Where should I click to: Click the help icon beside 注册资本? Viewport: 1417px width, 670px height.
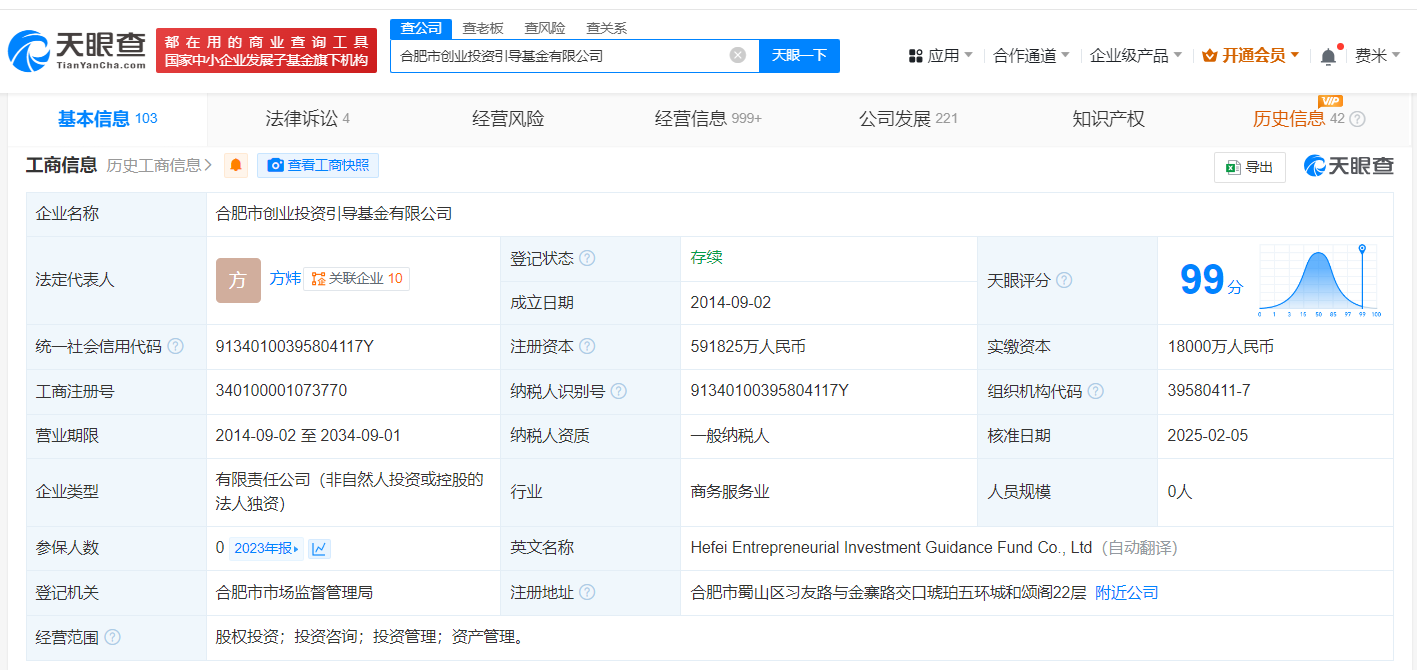click(x=587, y=346)
